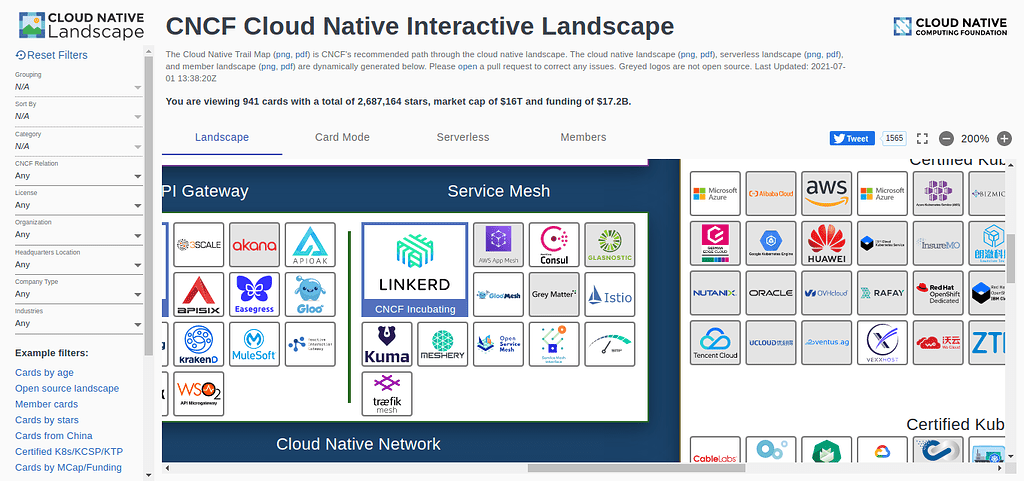
Task: Click the Open Service Mesh card
Action: (x=498, y=344)
